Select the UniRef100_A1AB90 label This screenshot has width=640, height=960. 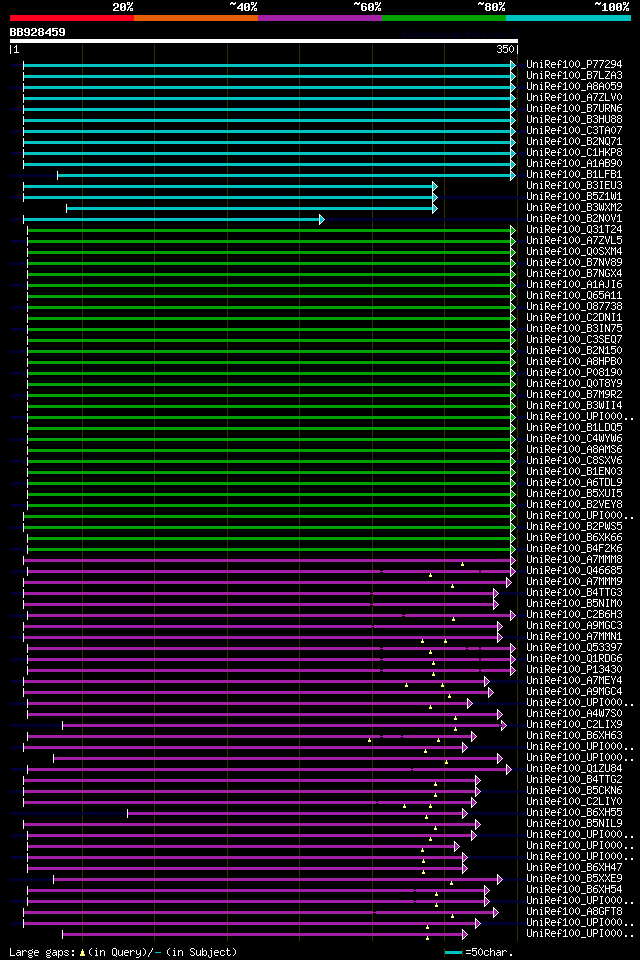(x=574, y=163)
